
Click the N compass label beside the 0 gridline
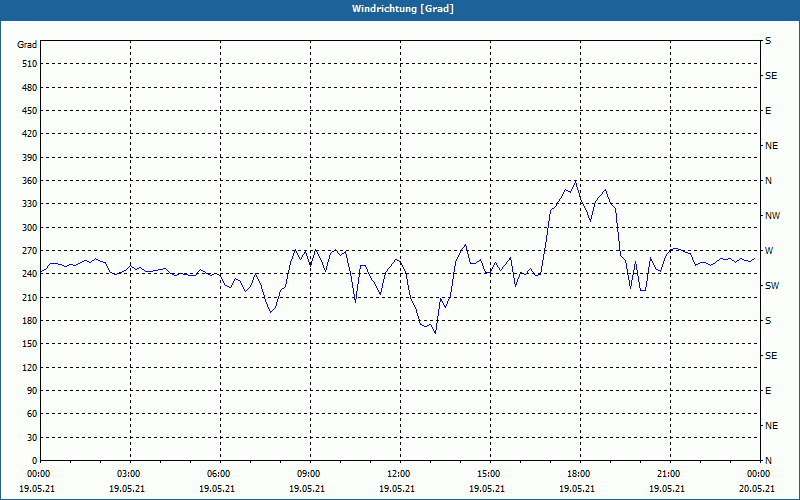click(x=768, y=461)
